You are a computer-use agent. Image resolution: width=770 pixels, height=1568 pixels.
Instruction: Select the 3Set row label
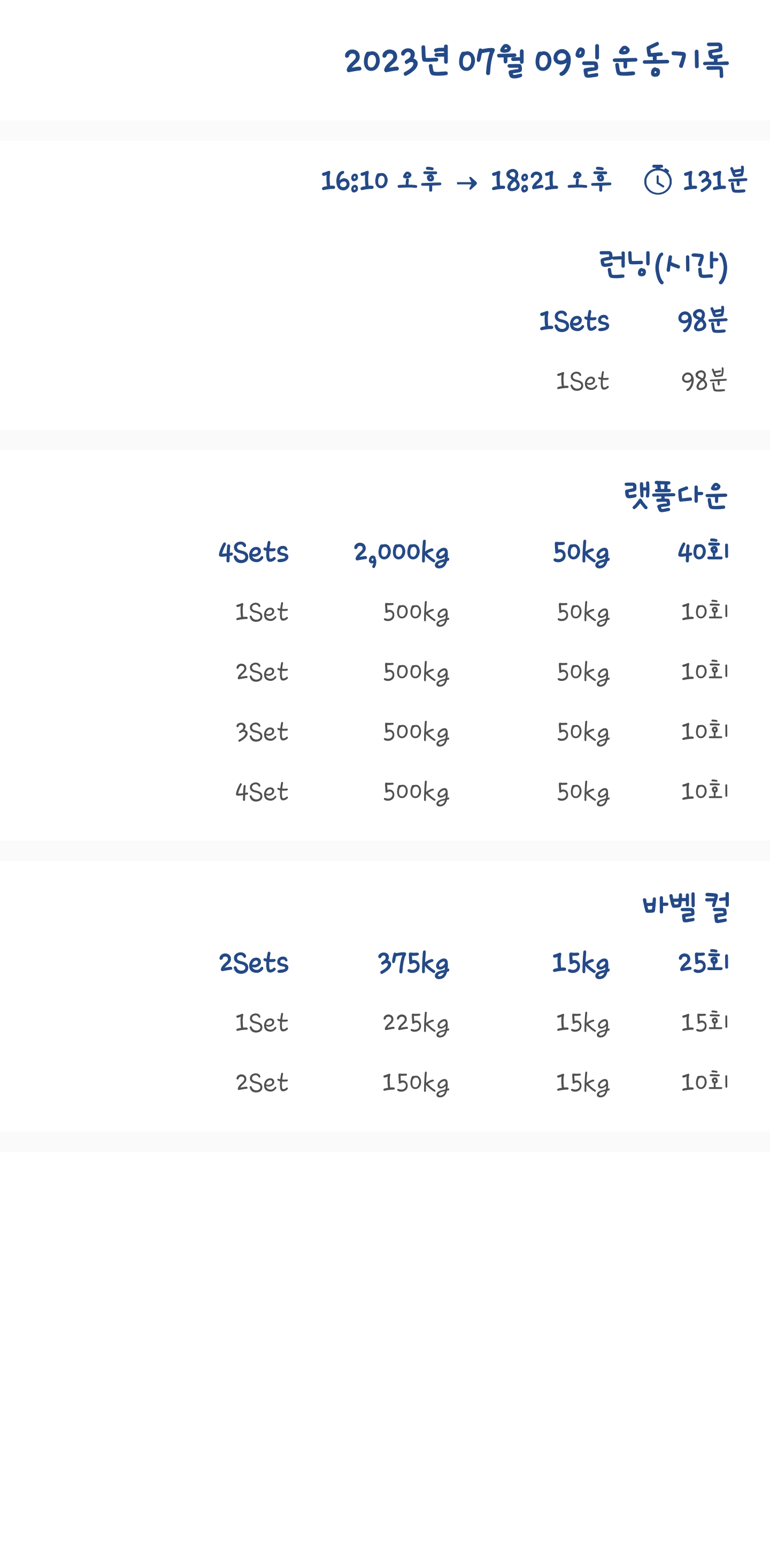click(261, 732)
